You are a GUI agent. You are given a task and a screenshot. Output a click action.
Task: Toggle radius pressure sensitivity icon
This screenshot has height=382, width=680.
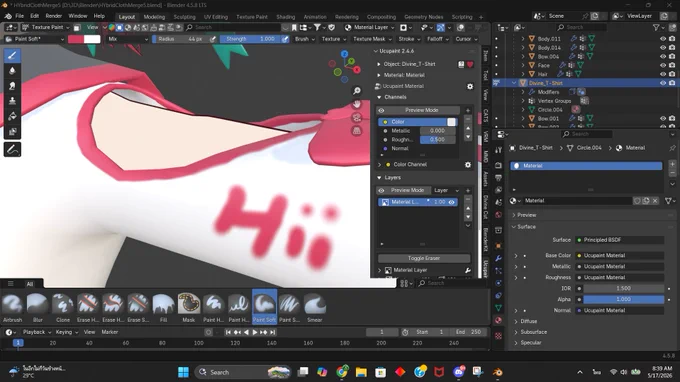pos(212,39)
